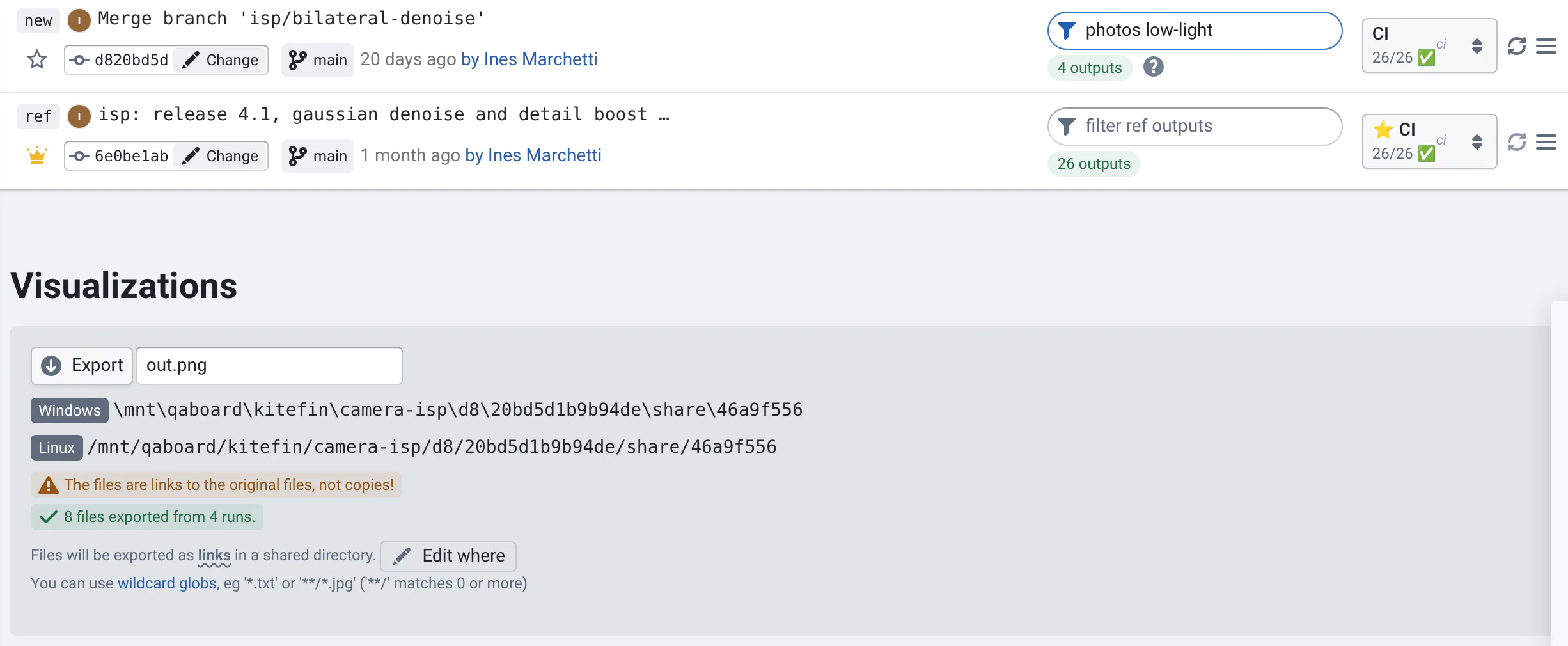This screenshot has height=646, width=1568.
Task: Edit the out.png export filename field
Action: (x=269, y=366)
